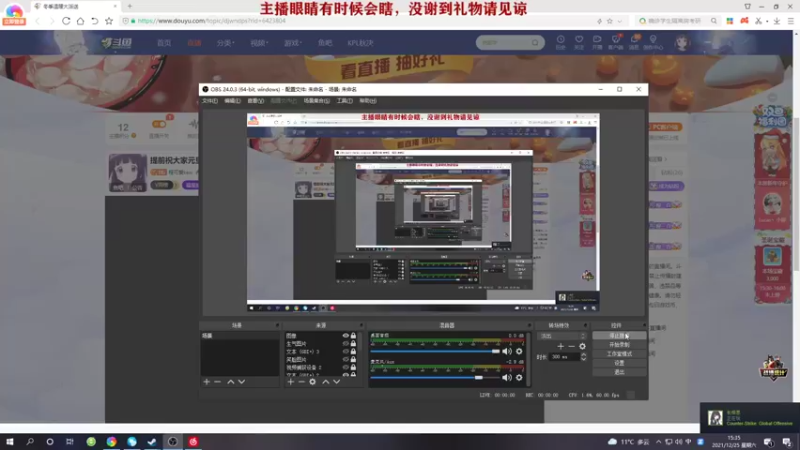This screenshot has height=450, width=800.
Task: Move the scene down in the scenes list
Action: click(241, 382)
